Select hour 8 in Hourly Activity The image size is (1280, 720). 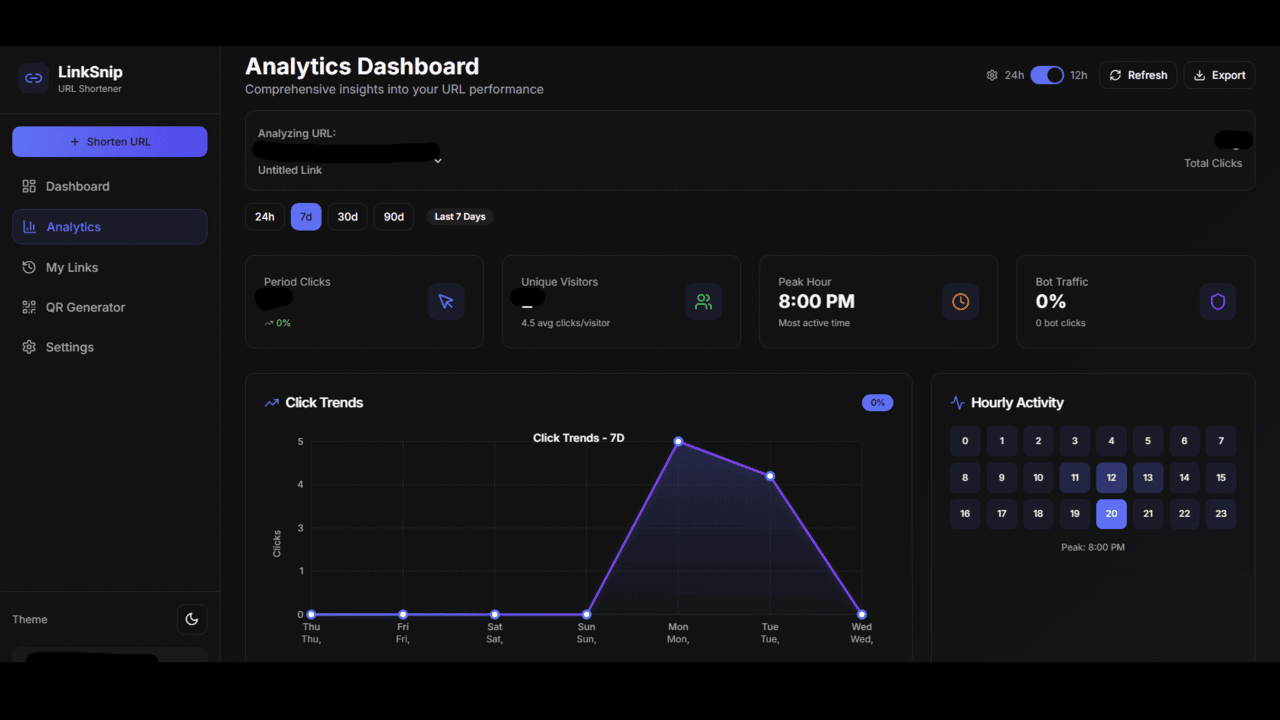click(965, 478)
